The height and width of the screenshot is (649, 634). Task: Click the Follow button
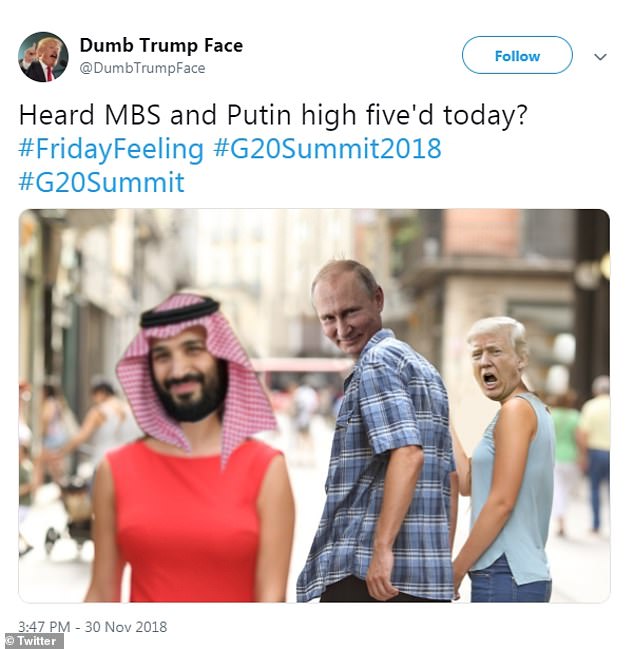tap(517, 55)
